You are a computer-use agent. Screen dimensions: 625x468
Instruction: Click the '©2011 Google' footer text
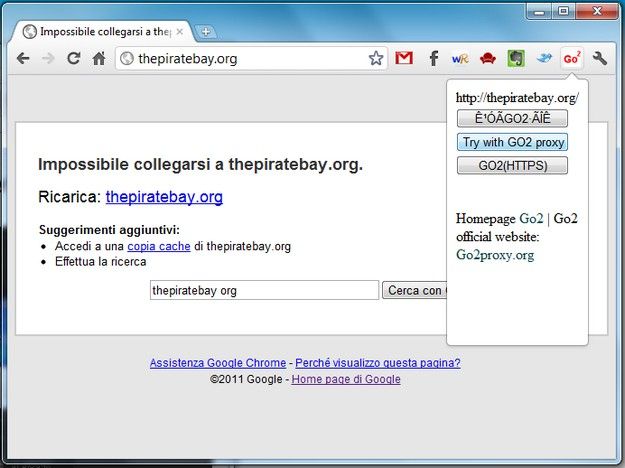point(246,379)
